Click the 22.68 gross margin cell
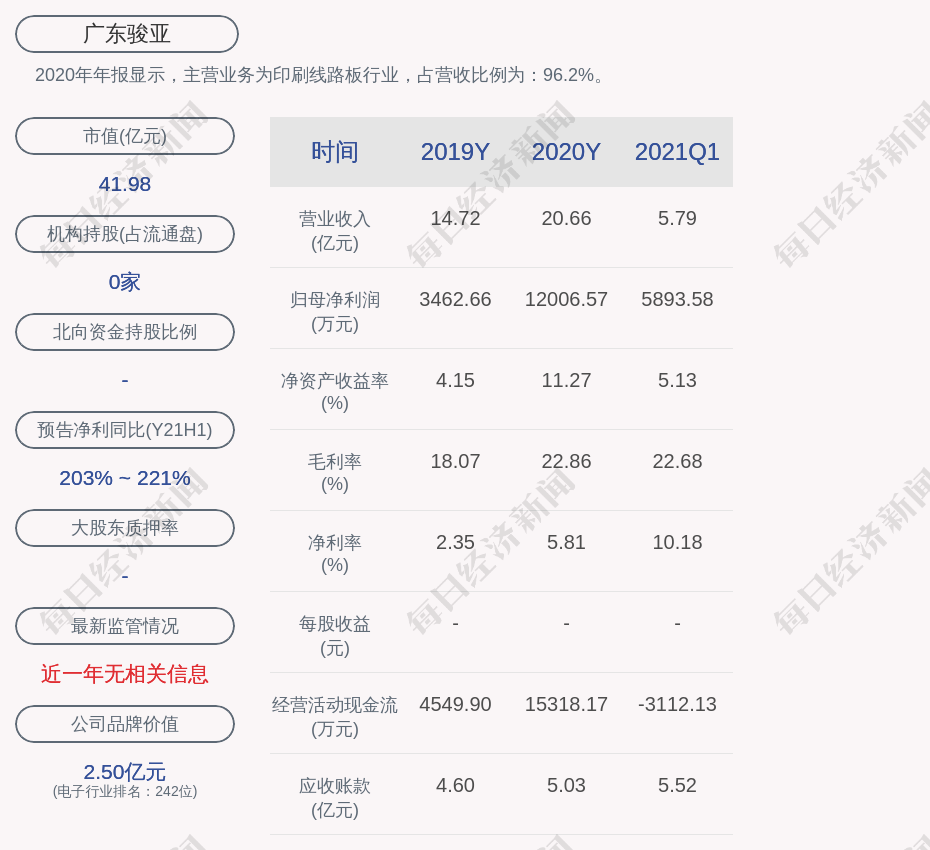 (677, 461)
